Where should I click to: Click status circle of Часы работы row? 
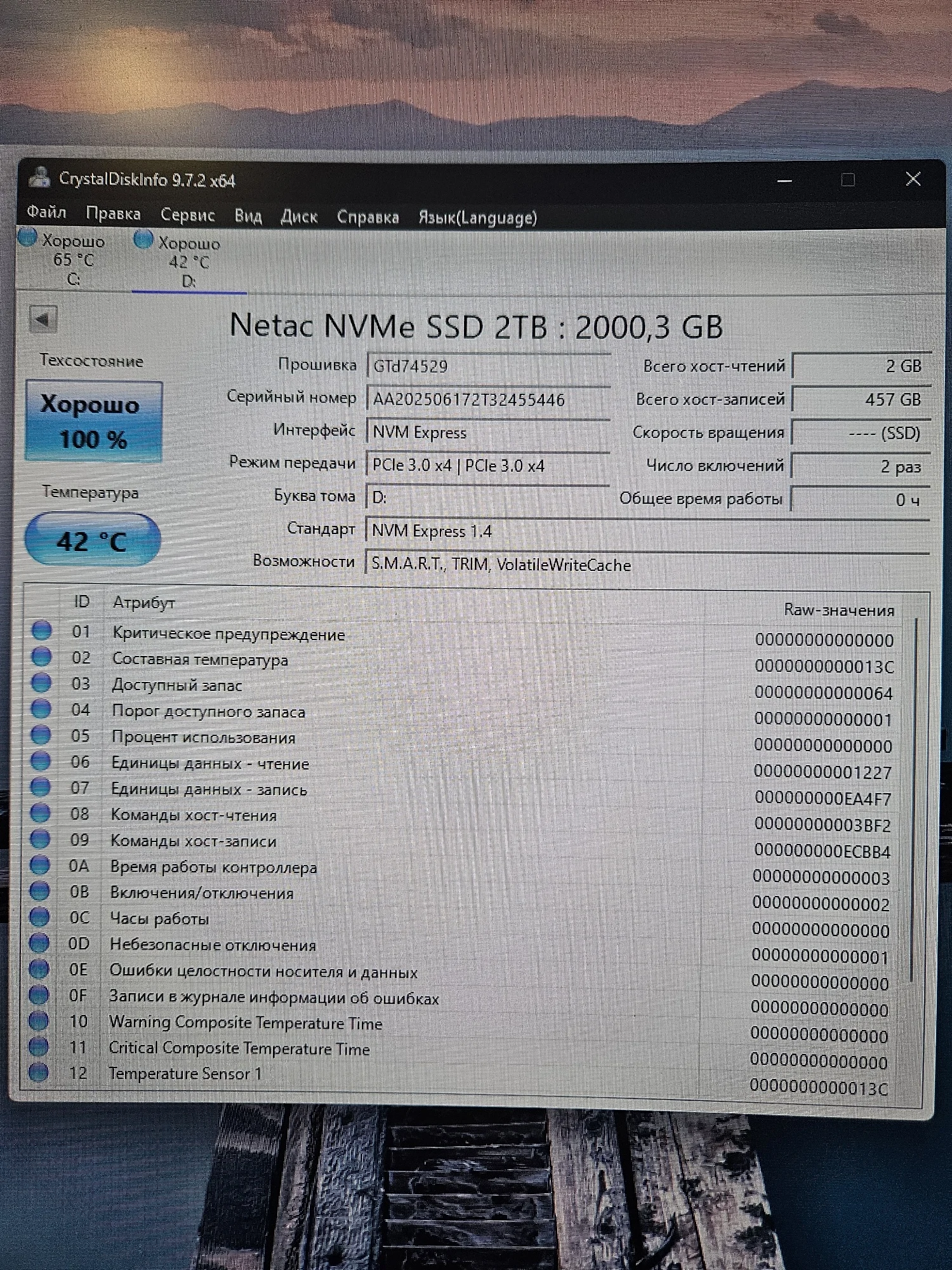tap(39, 917)
